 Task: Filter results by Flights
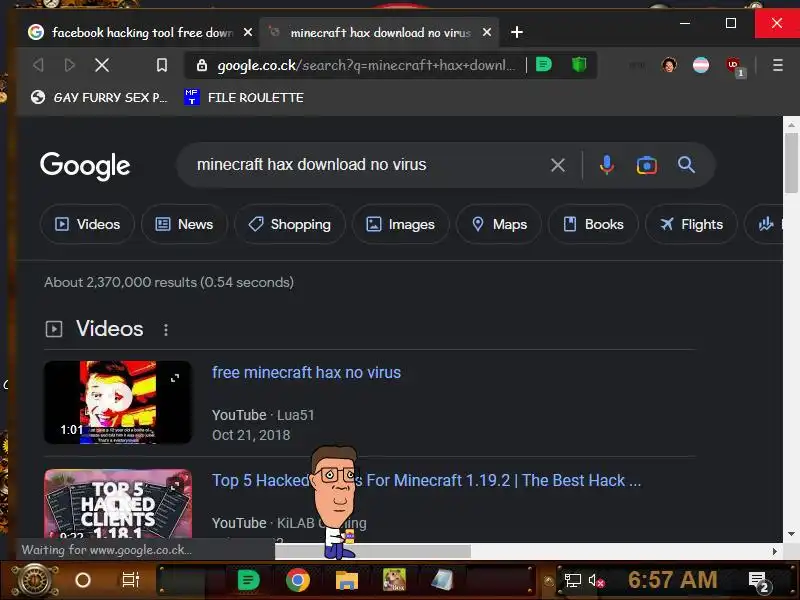pyautogui.click(x=691, y=224)
